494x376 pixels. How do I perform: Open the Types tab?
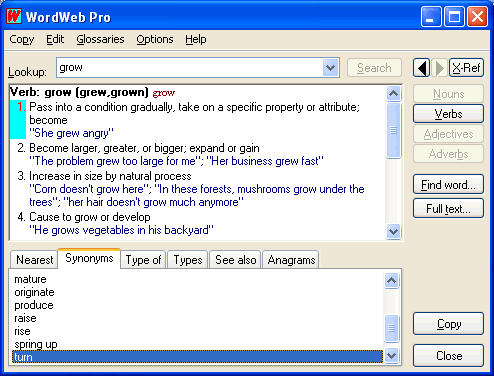click(x=188, y=260)
